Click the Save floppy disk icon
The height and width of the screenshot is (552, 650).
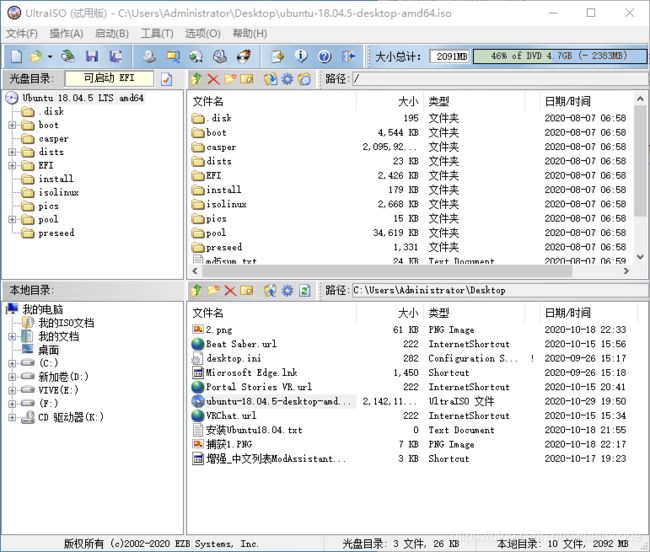point(92,56)
